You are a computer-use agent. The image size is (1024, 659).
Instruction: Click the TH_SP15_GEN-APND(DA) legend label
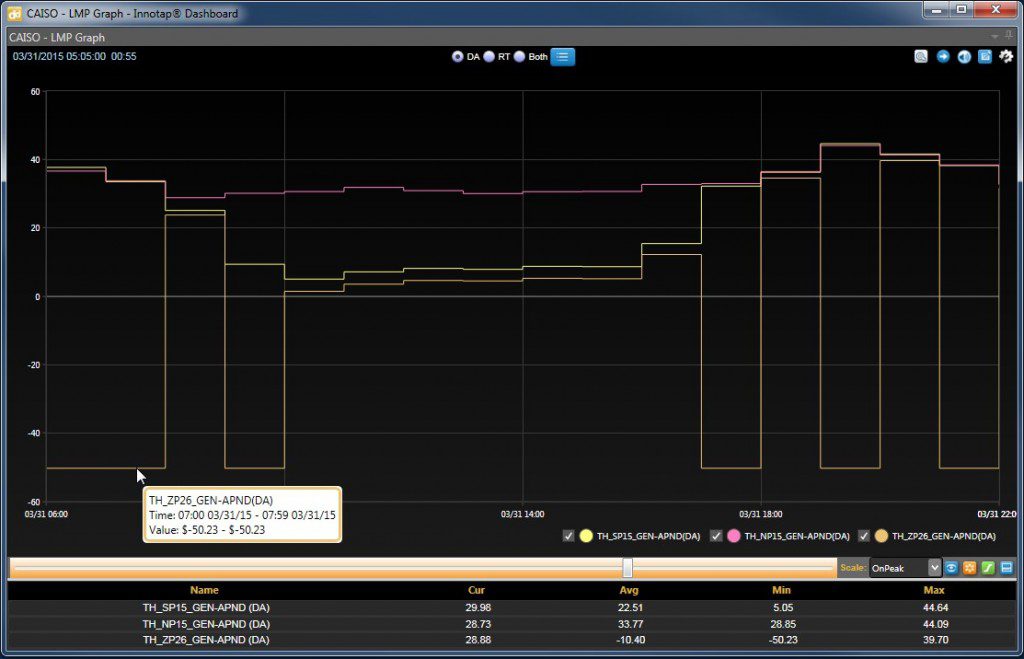[648, 536]
